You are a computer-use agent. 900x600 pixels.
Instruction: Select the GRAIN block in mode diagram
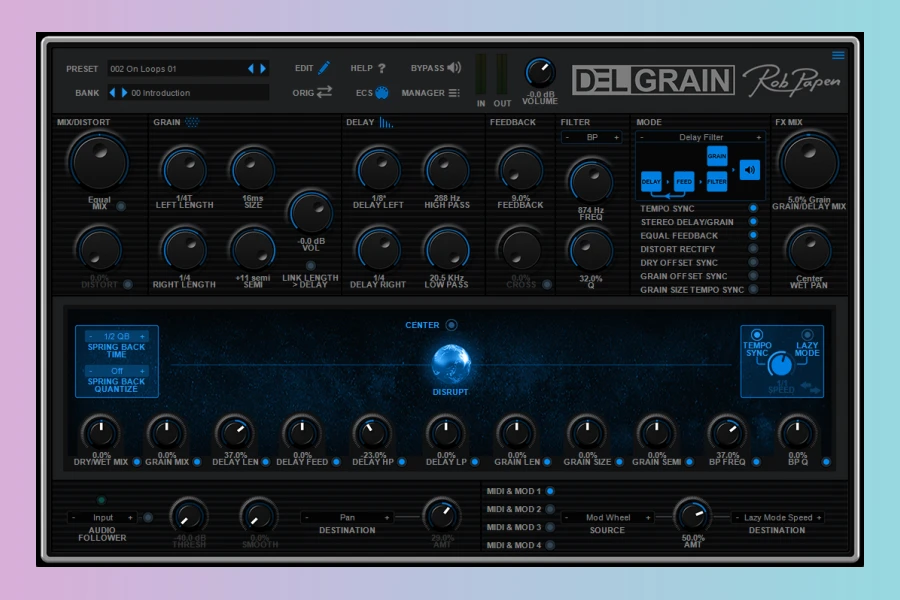coord(717,156)
